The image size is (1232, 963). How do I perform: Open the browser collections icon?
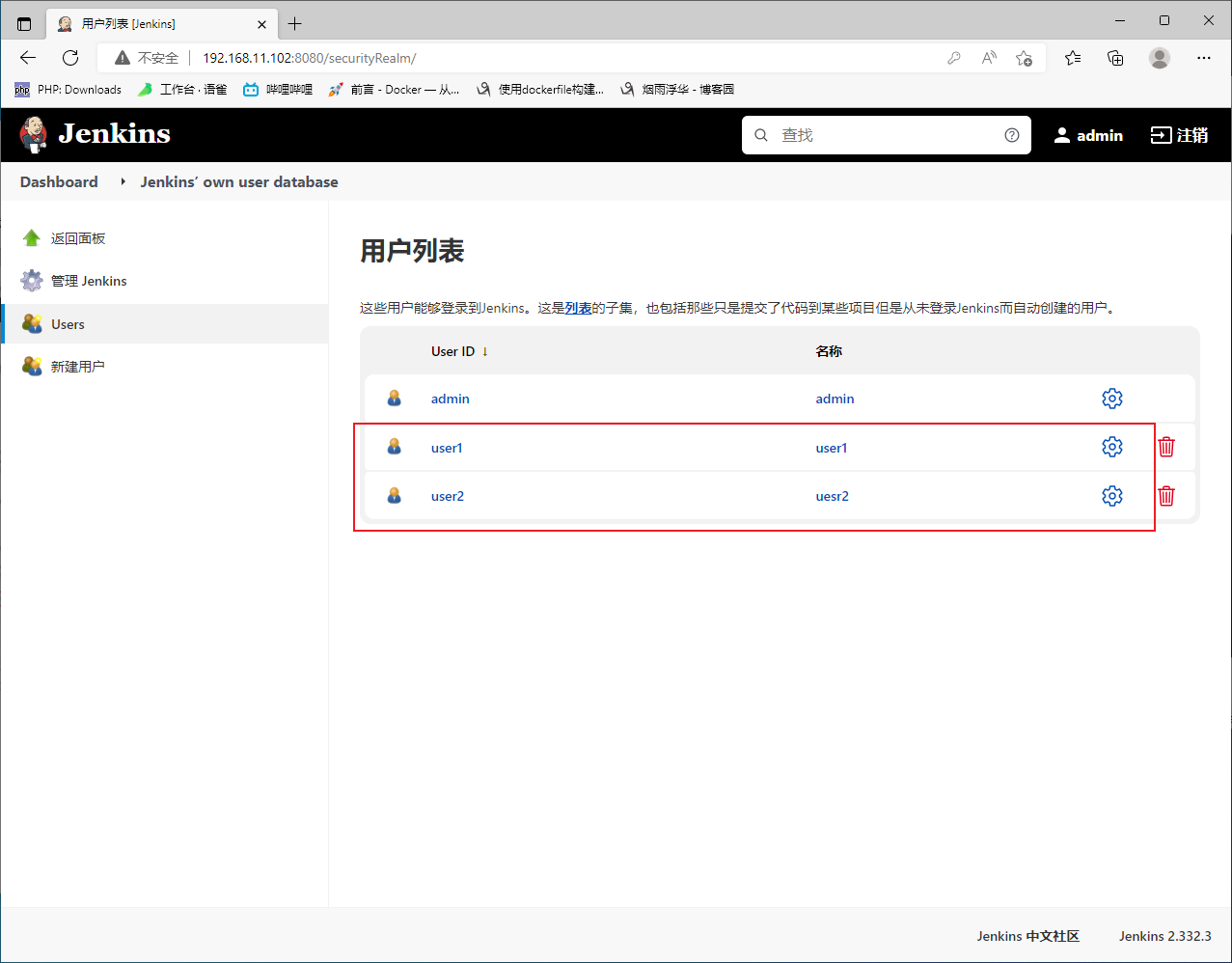coord(1116,58)
